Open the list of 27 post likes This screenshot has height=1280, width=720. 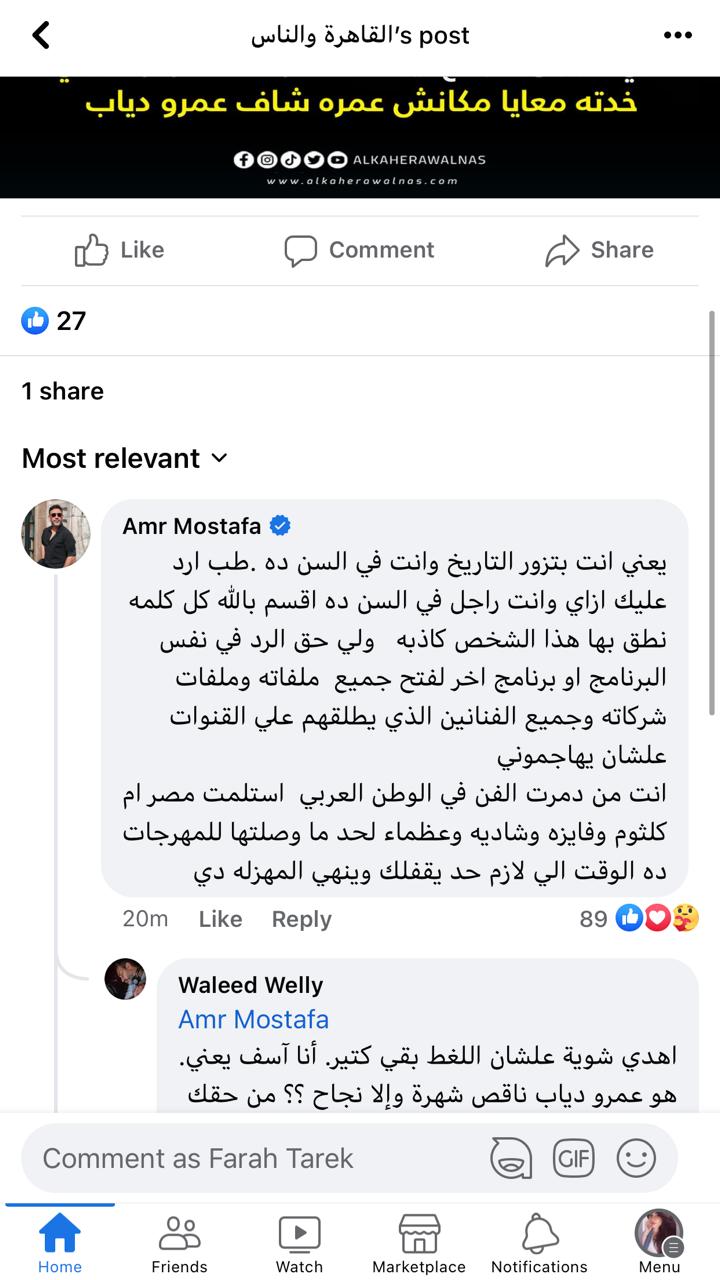point(54,321)
